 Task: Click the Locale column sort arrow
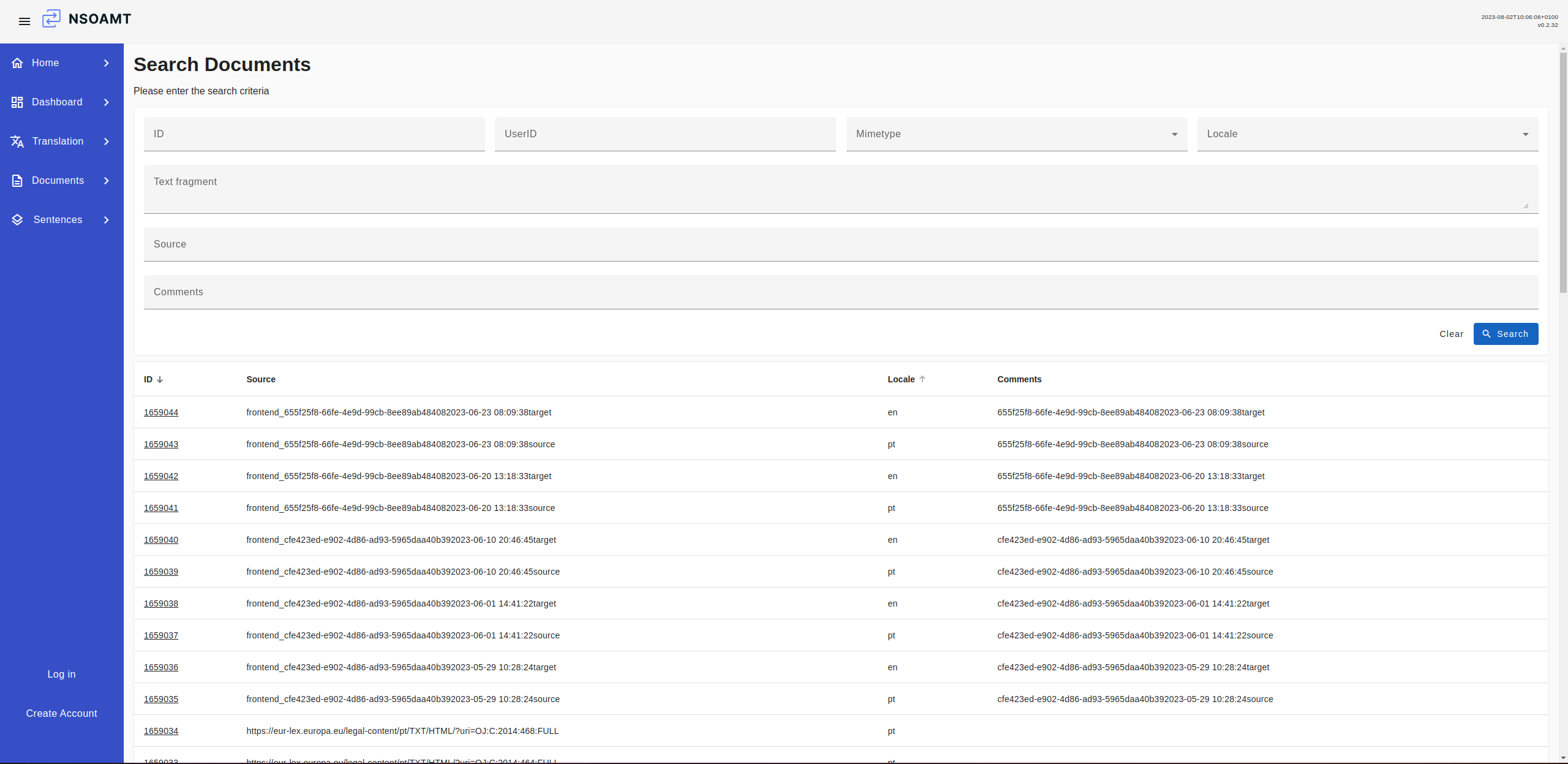tap(922, 379)
